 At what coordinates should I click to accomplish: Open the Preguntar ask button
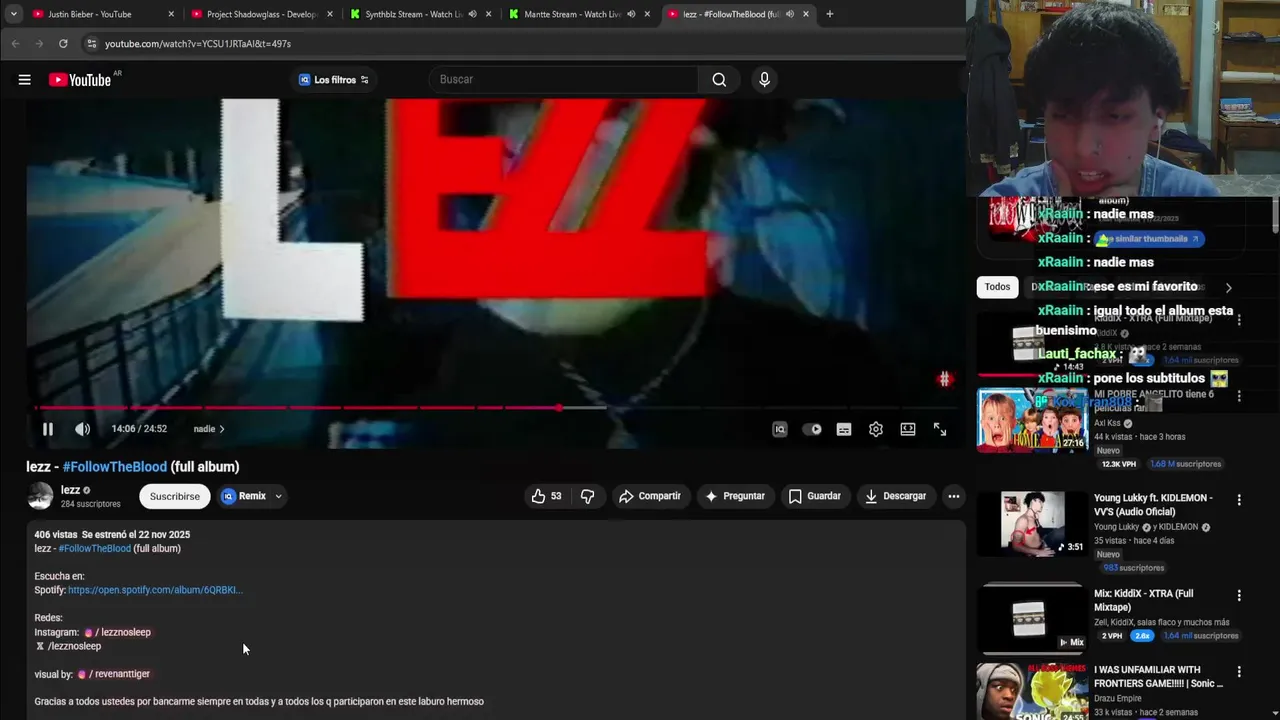(x=735, y=496)
